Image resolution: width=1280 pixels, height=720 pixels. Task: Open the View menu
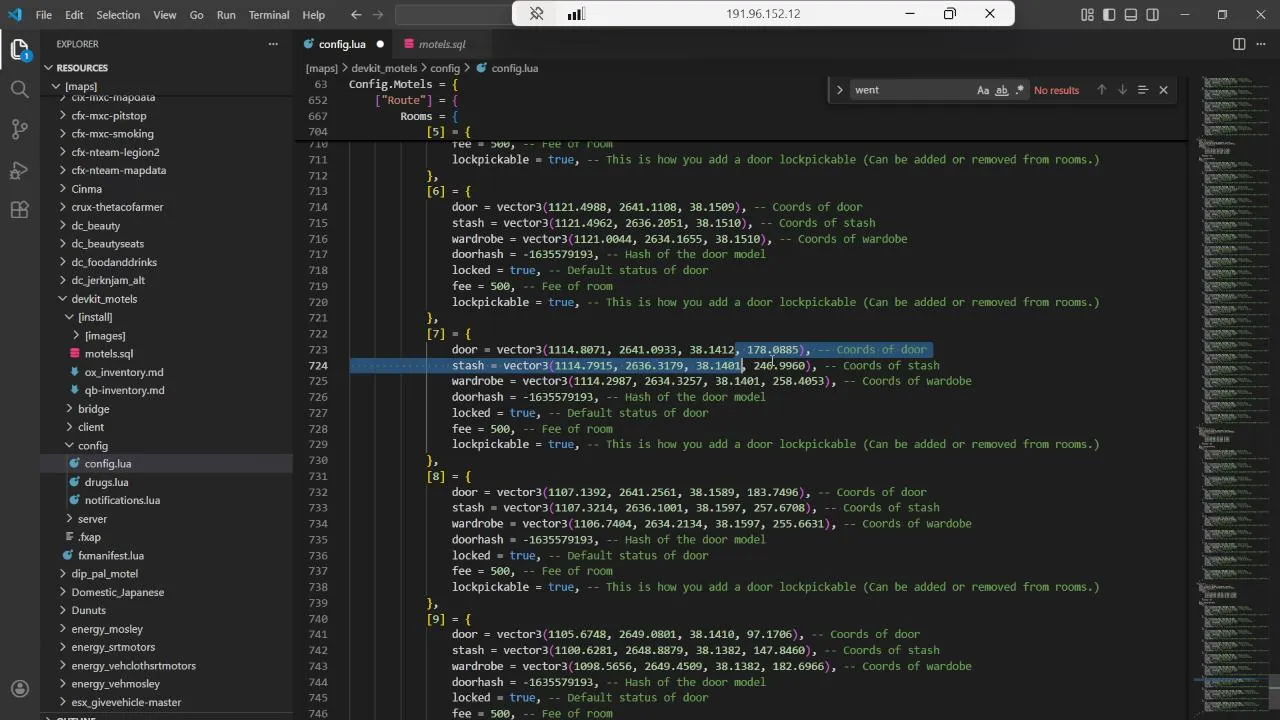pyautogui.click(x=165, y=15)
